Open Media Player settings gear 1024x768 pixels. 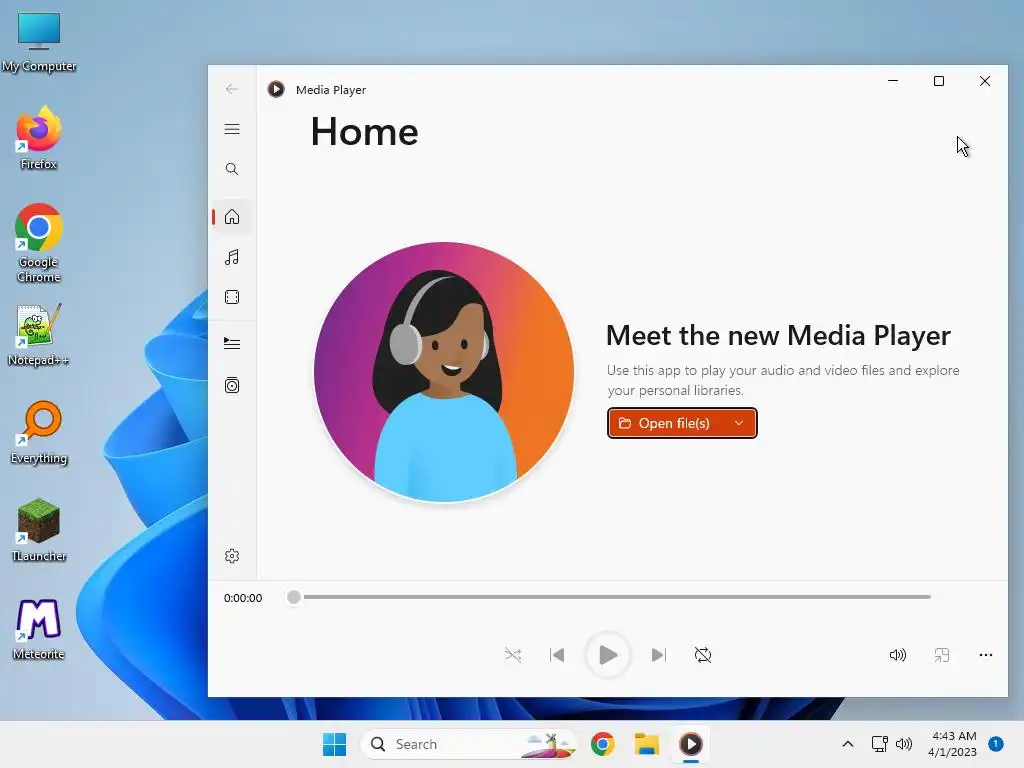tap(232, 556)
